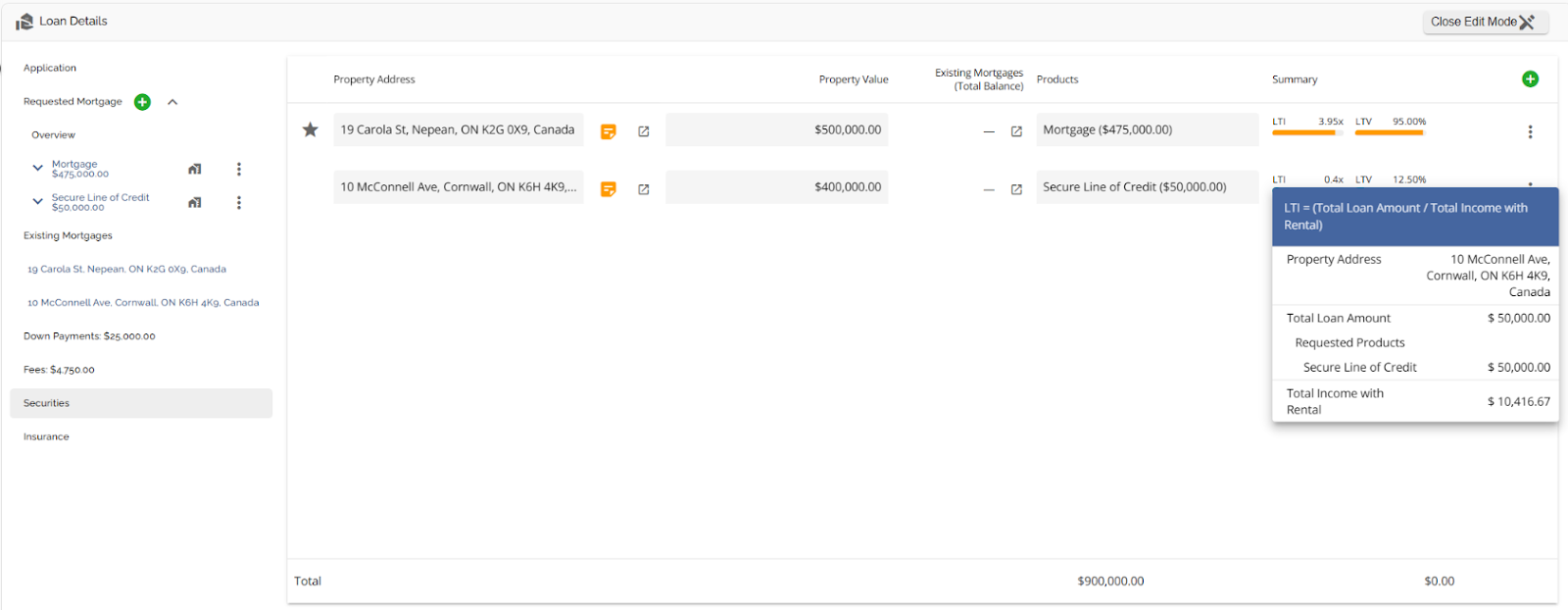Click the $500,000.00 property value field
The height and width of the screenshot is (610, 1568).
[776, 129]
